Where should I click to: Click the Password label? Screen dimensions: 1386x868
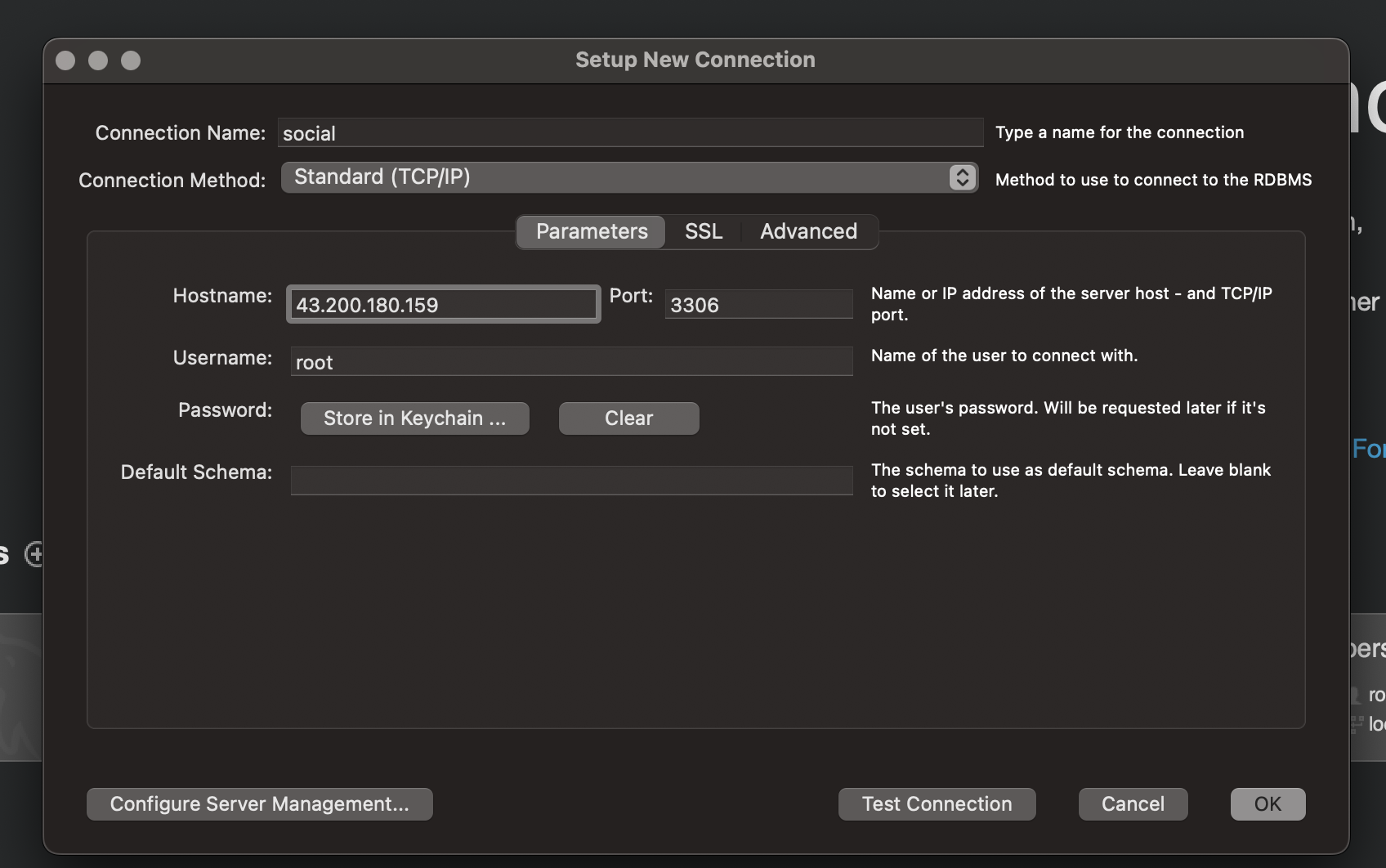226,410
